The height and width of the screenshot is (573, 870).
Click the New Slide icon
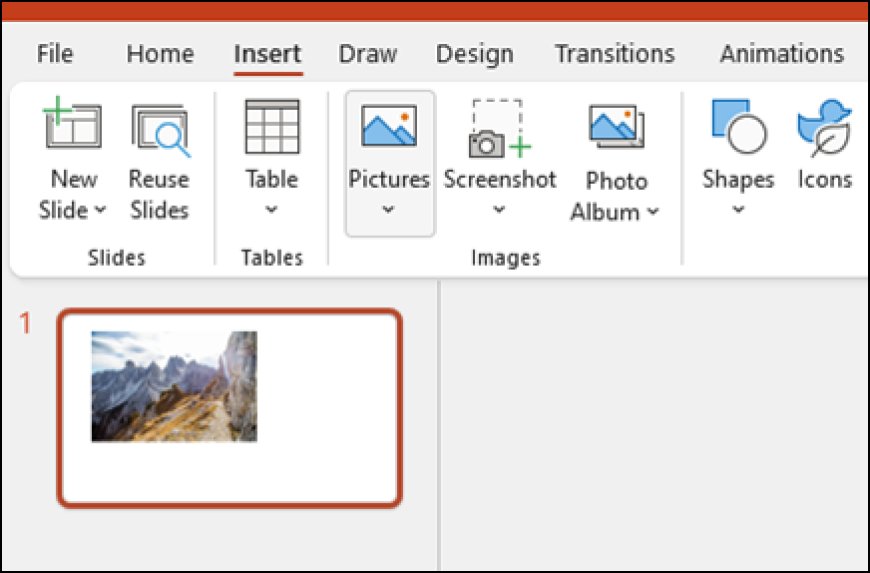pos(73,126)
